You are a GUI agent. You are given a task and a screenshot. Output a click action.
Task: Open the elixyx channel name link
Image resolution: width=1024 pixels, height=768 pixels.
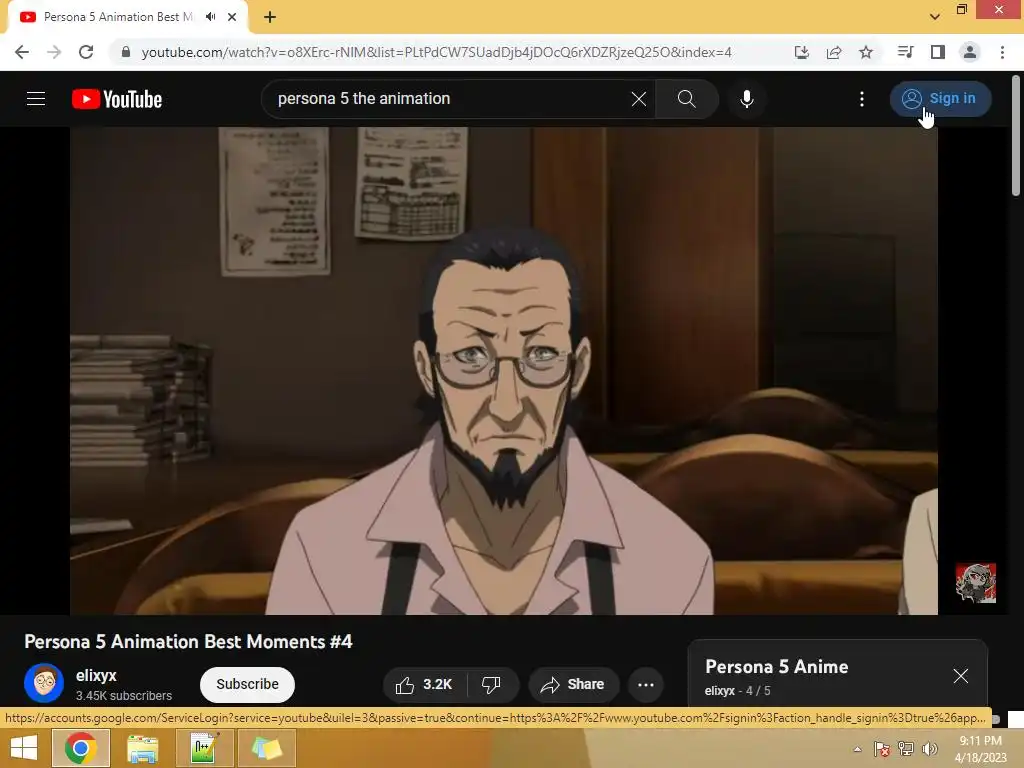pyautogui.click(x=96, y=675)
